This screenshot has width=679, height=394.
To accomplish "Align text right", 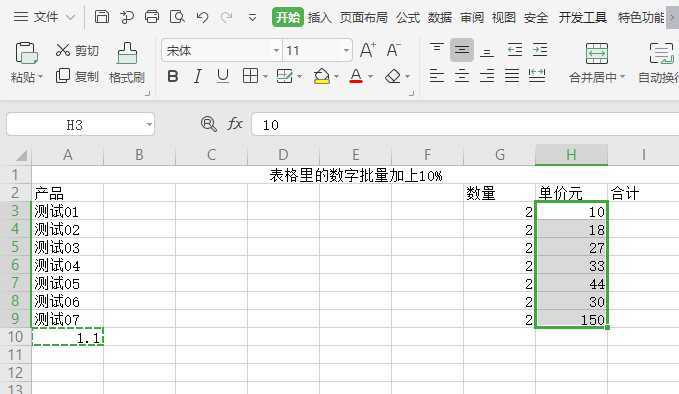I will point(487,76).
